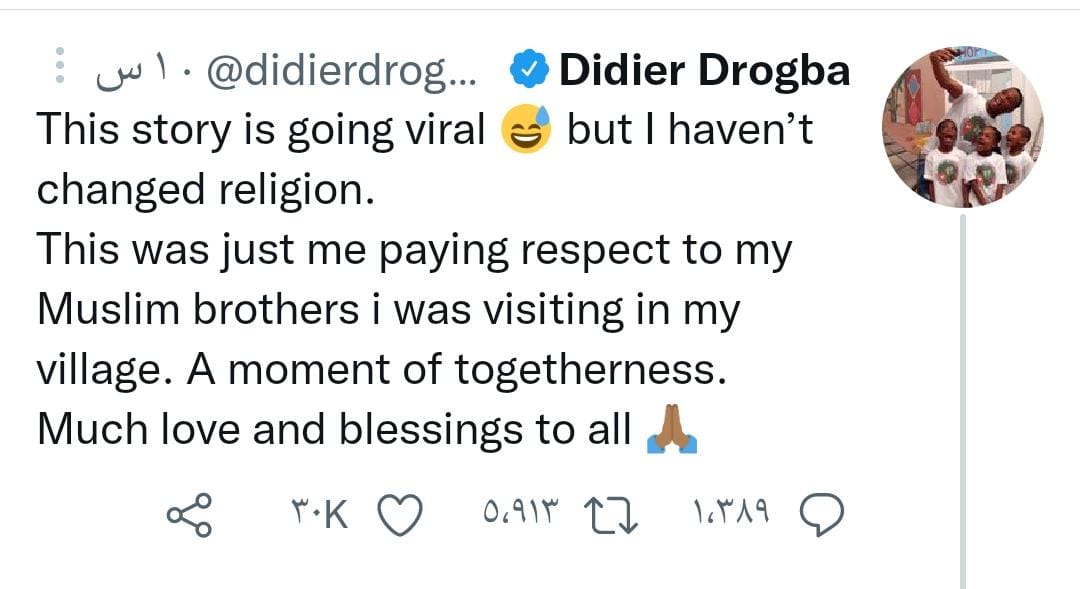Click the thread line under the avatar
This screenshot has width=1080, height=589.
tap(962, 400)
